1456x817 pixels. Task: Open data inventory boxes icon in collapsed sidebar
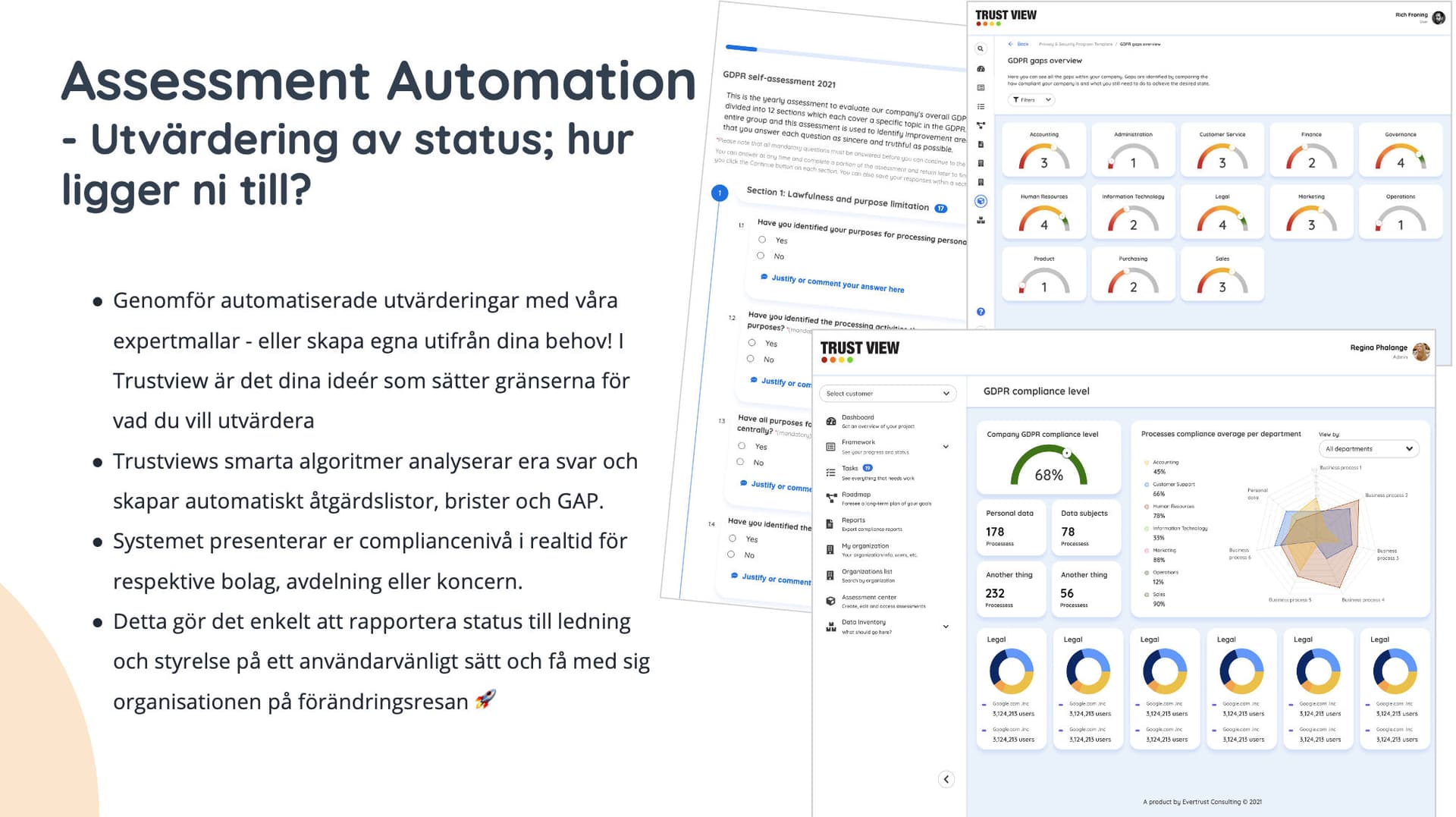pyautogui.click(x=981, y=220)
